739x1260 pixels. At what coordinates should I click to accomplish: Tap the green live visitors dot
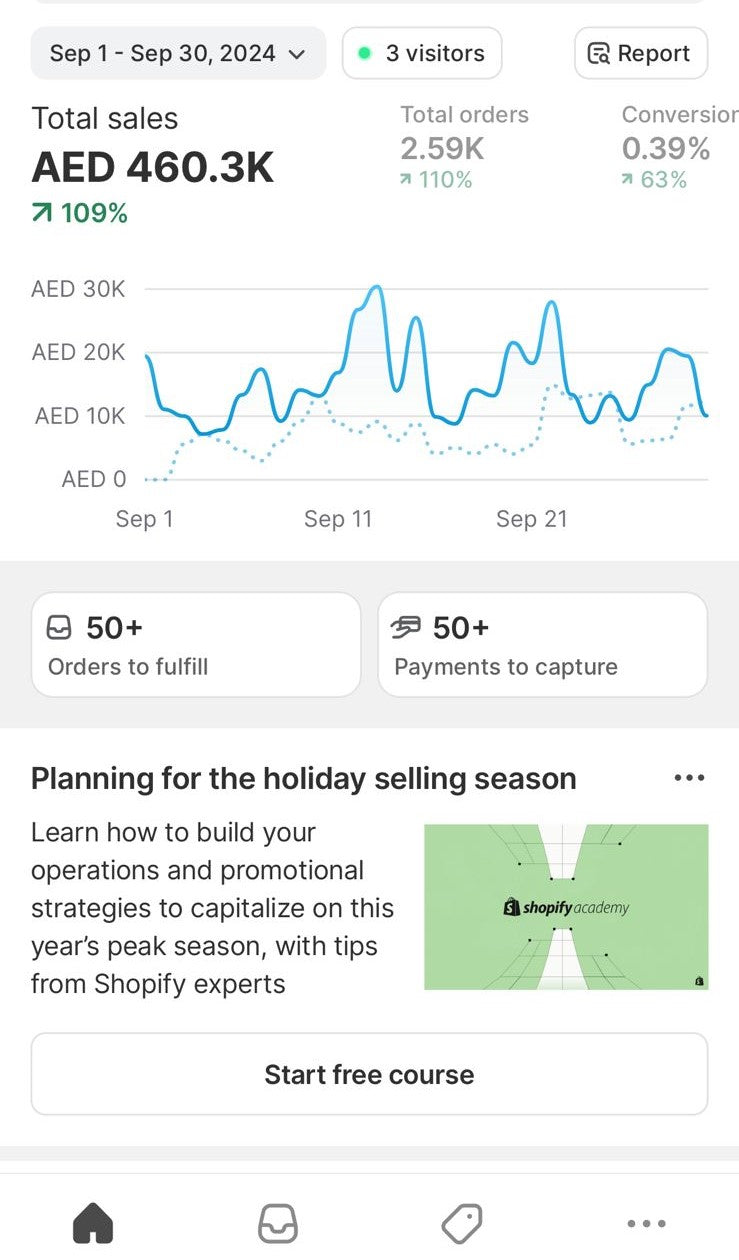365,53
